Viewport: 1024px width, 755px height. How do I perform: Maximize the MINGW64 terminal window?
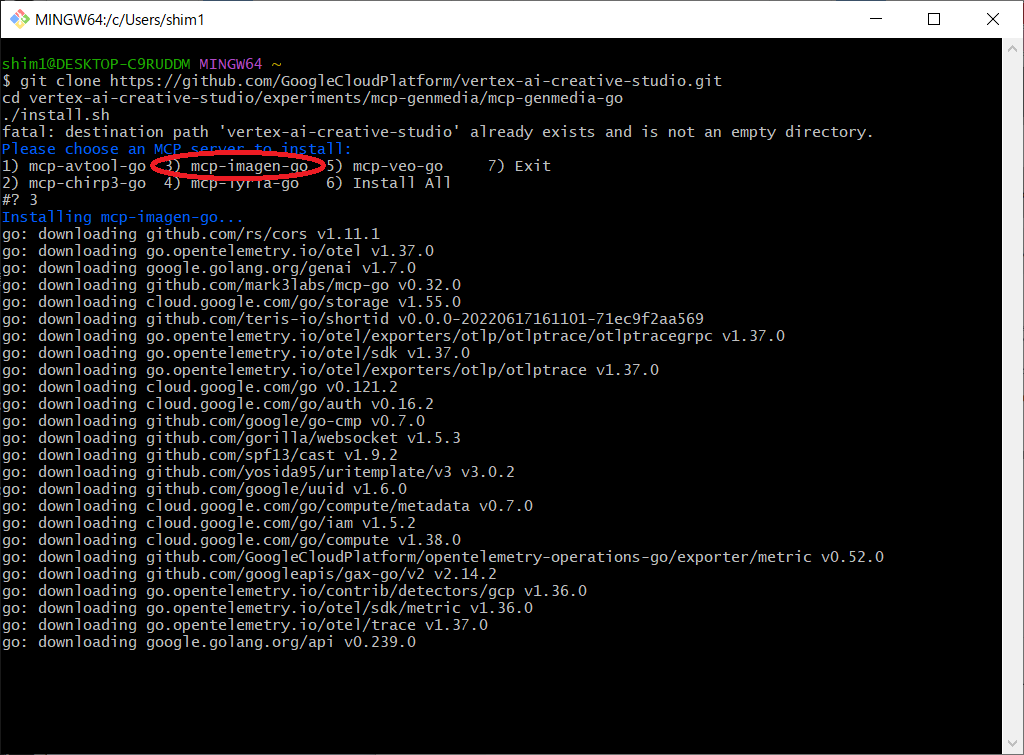[x=934, y=19]
